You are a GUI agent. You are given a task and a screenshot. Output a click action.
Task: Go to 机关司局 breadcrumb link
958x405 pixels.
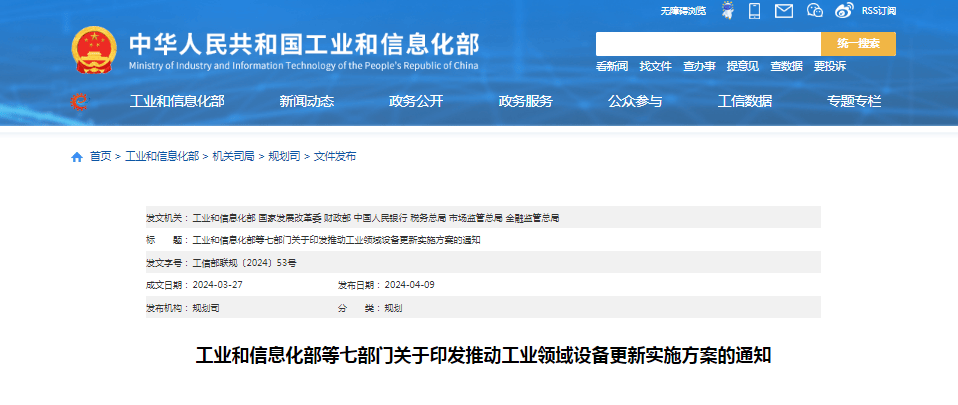click(x=233, y=157)
